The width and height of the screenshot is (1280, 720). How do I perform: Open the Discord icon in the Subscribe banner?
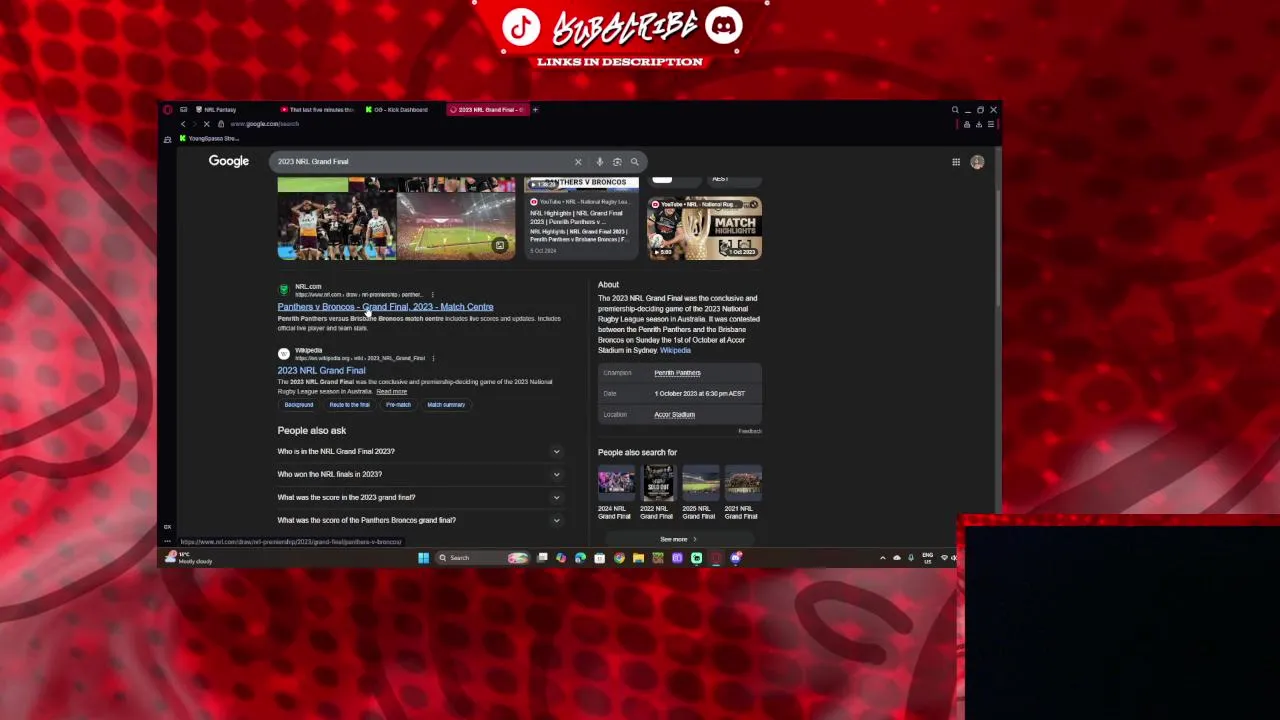723,27
